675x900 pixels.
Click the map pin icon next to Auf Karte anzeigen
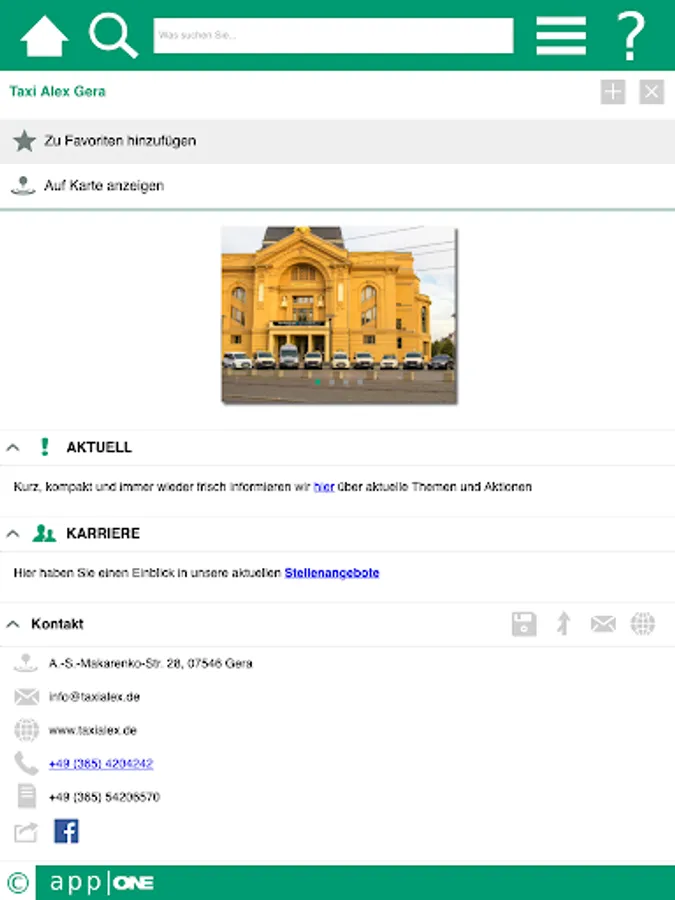tap(23, 185)
